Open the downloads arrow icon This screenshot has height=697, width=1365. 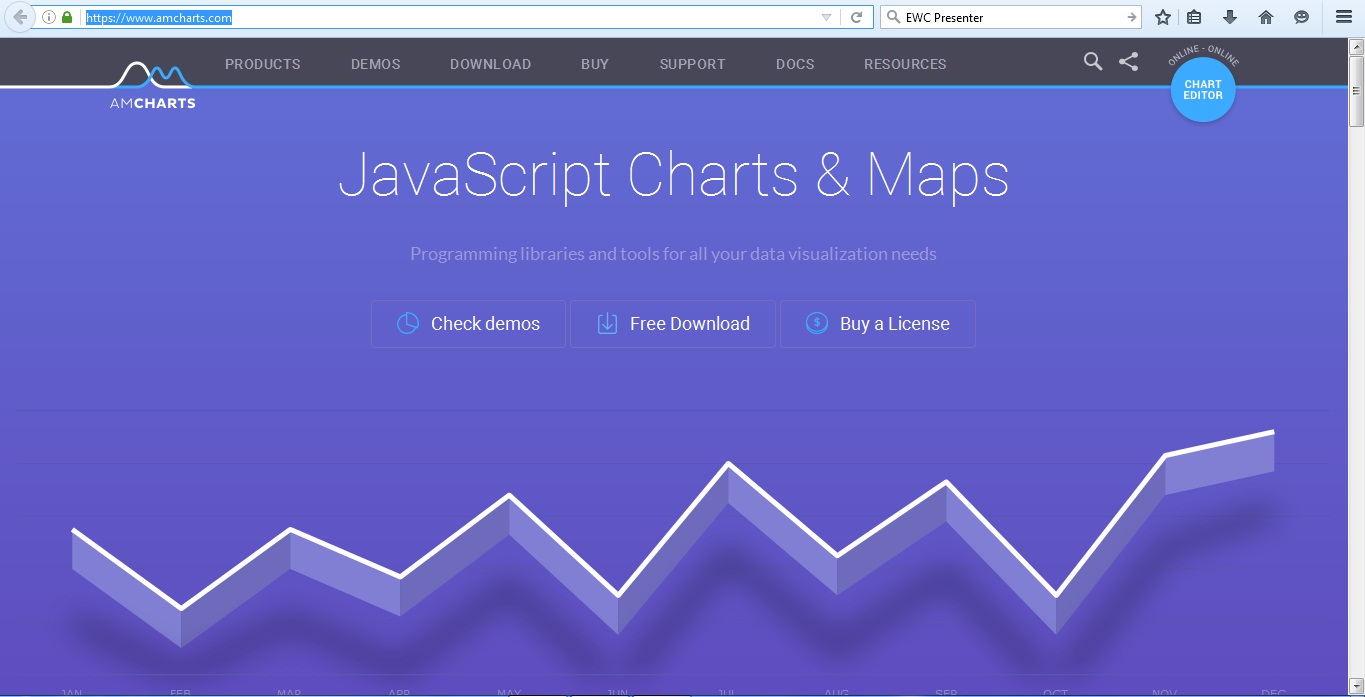(1230, 17)
